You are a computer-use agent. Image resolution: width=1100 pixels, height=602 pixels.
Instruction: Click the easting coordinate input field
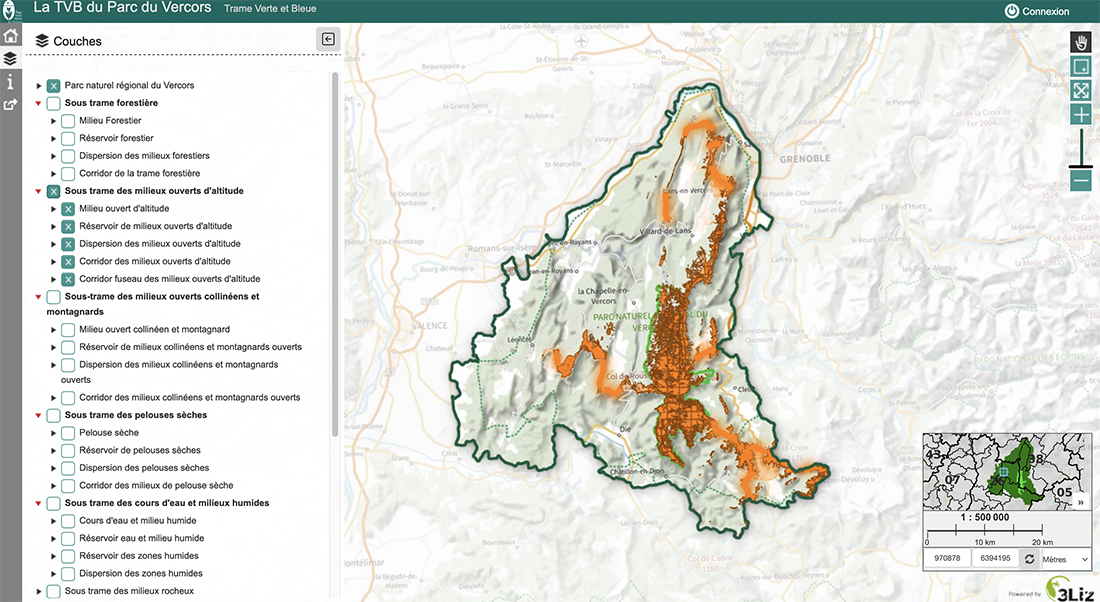pos(947,558)
